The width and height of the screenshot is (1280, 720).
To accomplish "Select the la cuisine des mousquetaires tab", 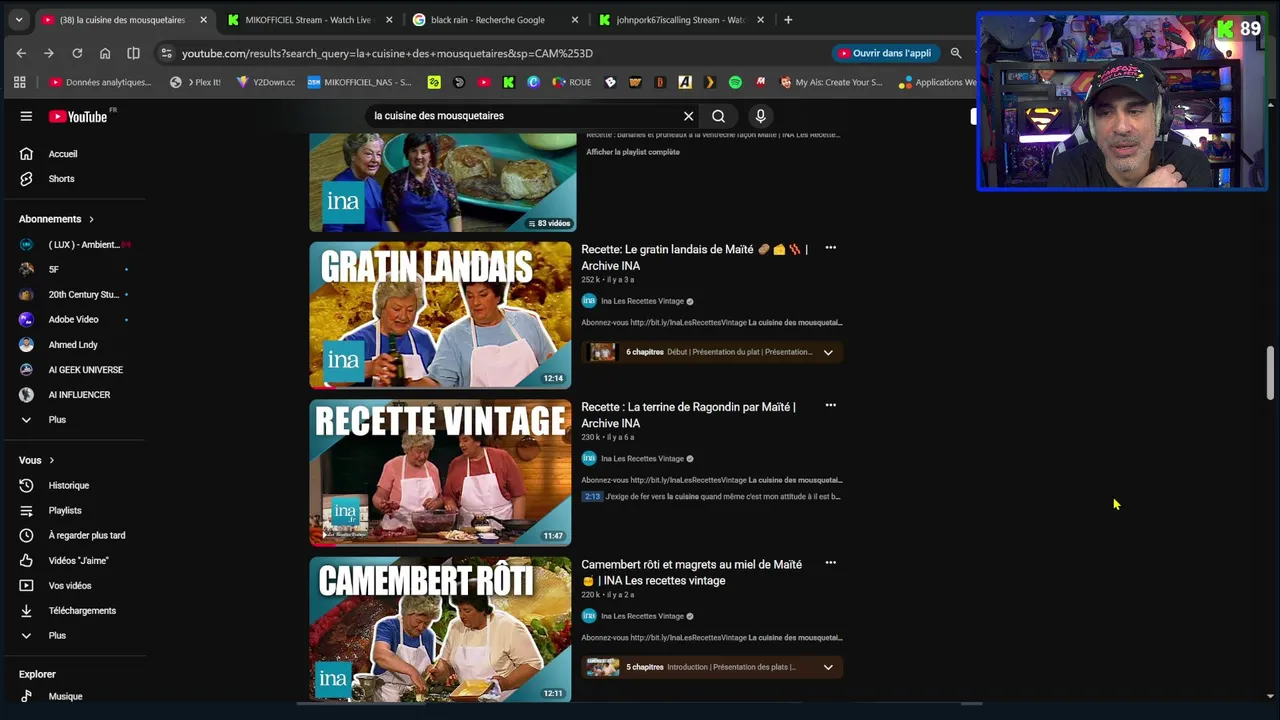I will pos(124,20).
